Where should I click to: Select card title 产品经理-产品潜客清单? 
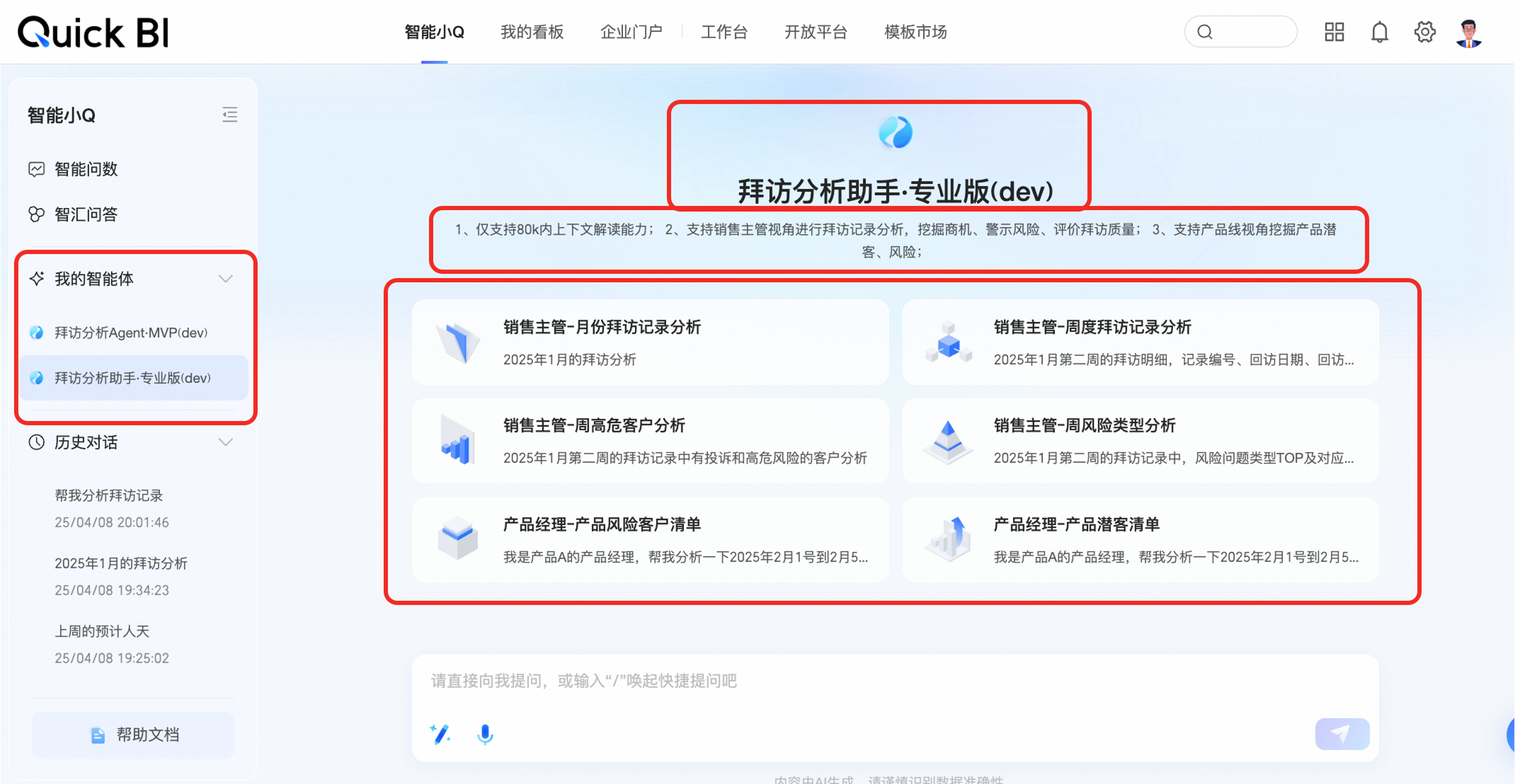click(x=1077, y=525)
